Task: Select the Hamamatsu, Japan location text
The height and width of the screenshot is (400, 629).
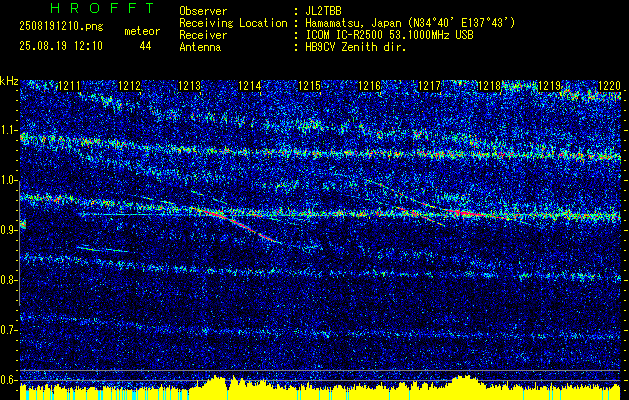Action: coord(410,23)
